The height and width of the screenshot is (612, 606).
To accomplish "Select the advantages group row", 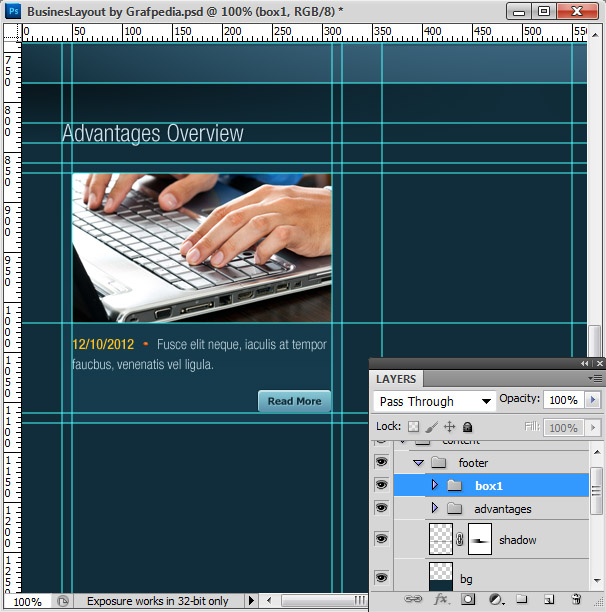I will click(491, 509).
